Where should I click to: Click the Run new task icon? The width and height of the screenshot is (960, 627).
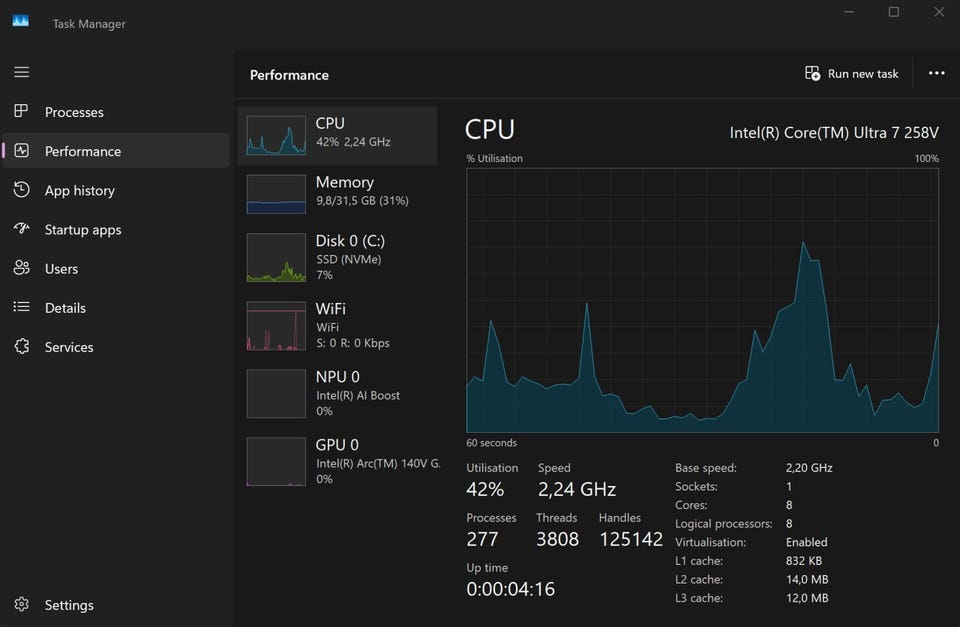[x=812, y=73]
